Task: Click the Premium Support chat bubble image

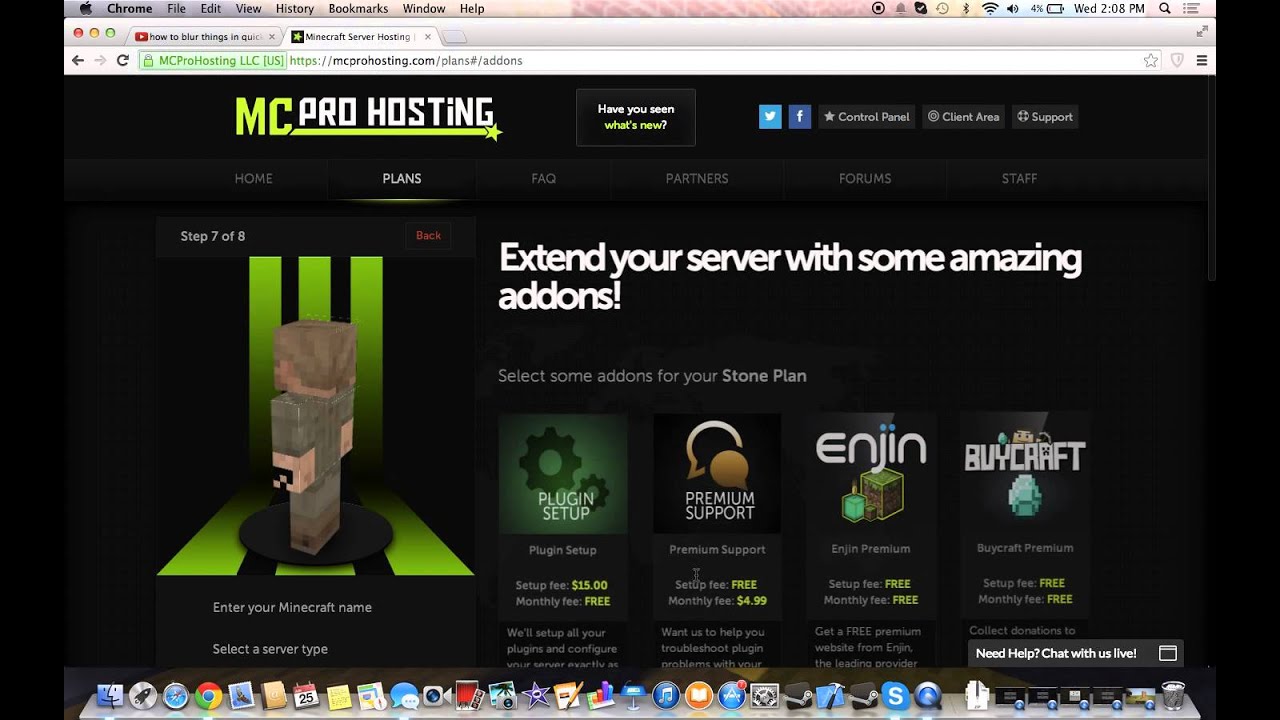Action: (x=717, y=473)
